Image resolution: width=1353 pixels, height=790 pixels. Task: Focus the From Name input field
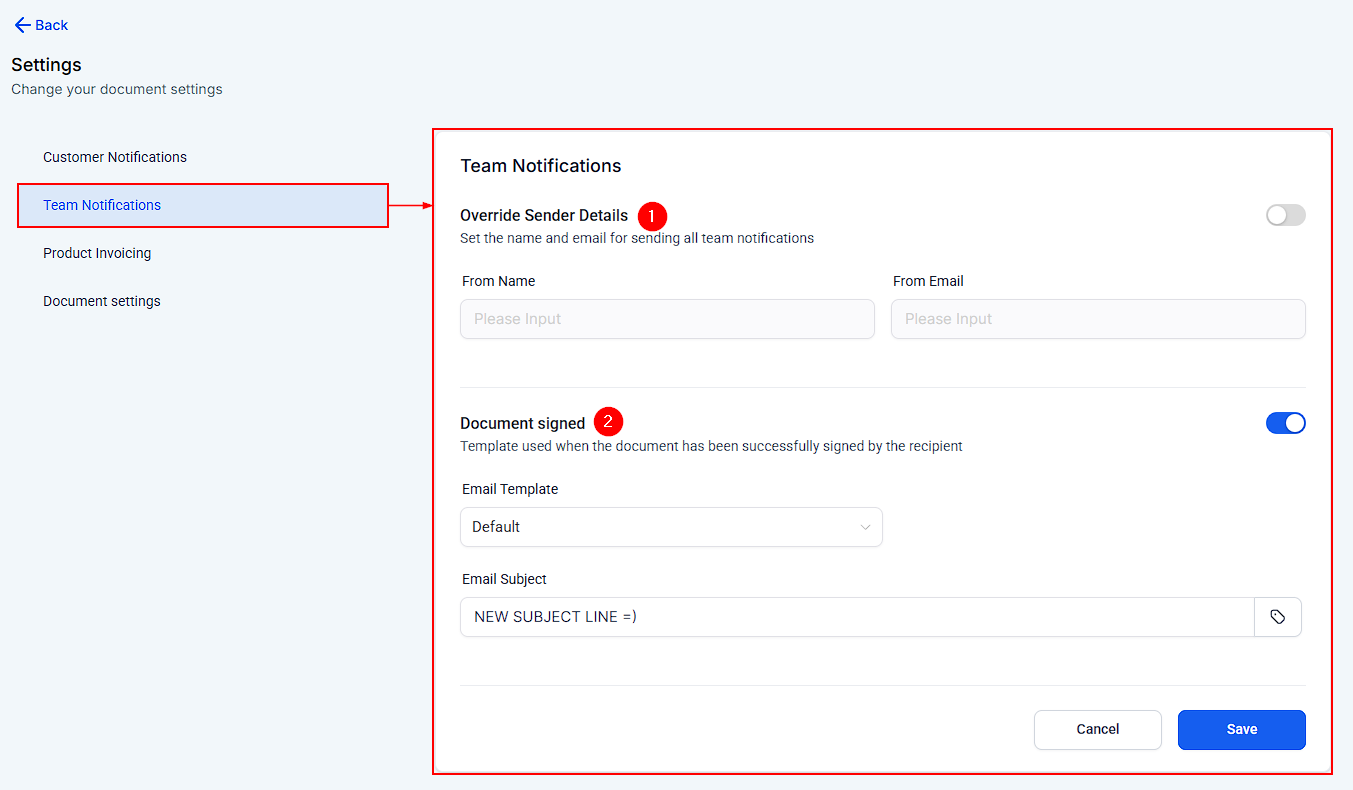click(x=667, y=319)
